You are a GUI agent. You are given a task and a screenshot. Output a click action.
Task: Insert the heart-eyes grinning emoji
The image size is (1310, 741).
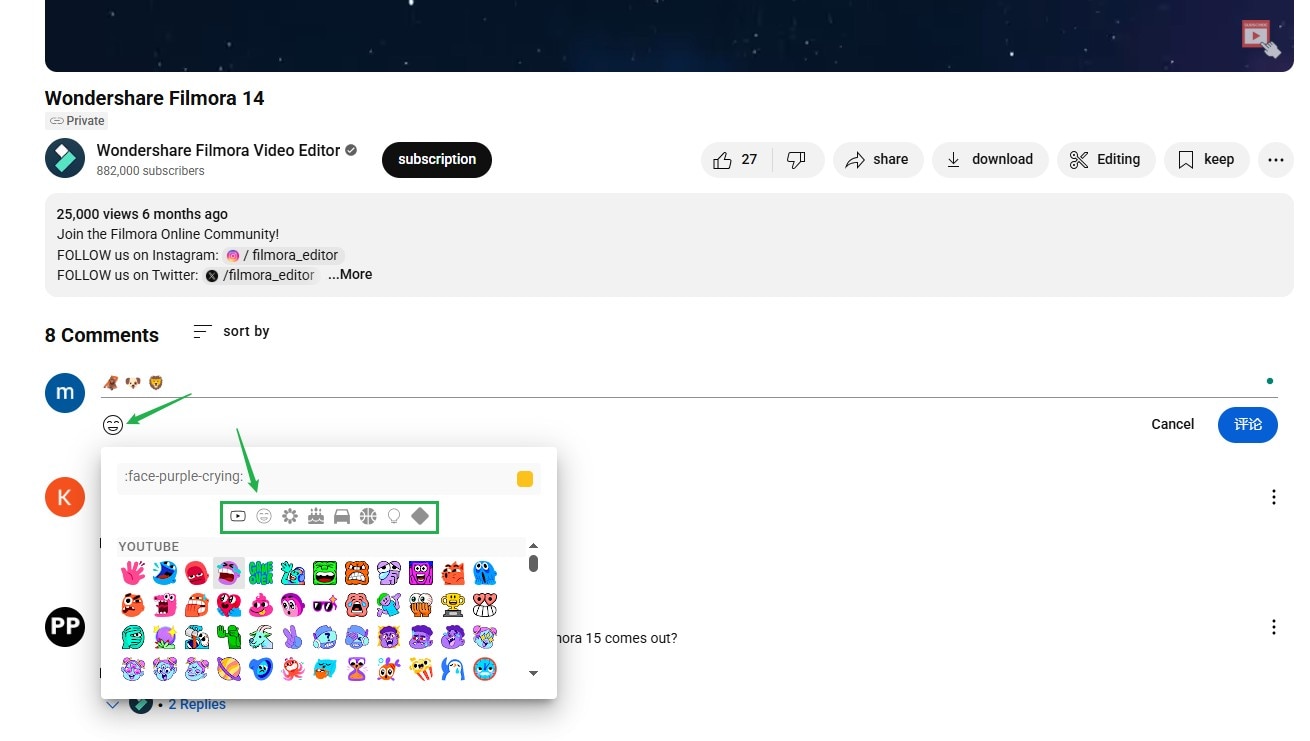(485, 605)
